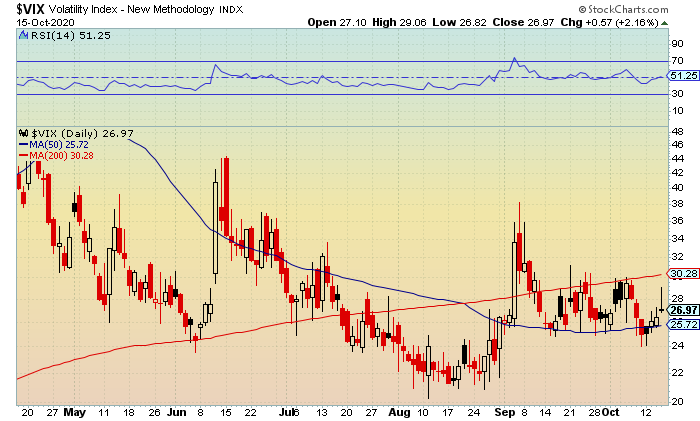The width and height of the screenshot is (700, 421).
Task: Click the date 15-Oct-2020
Action: [x=46, y=23]
